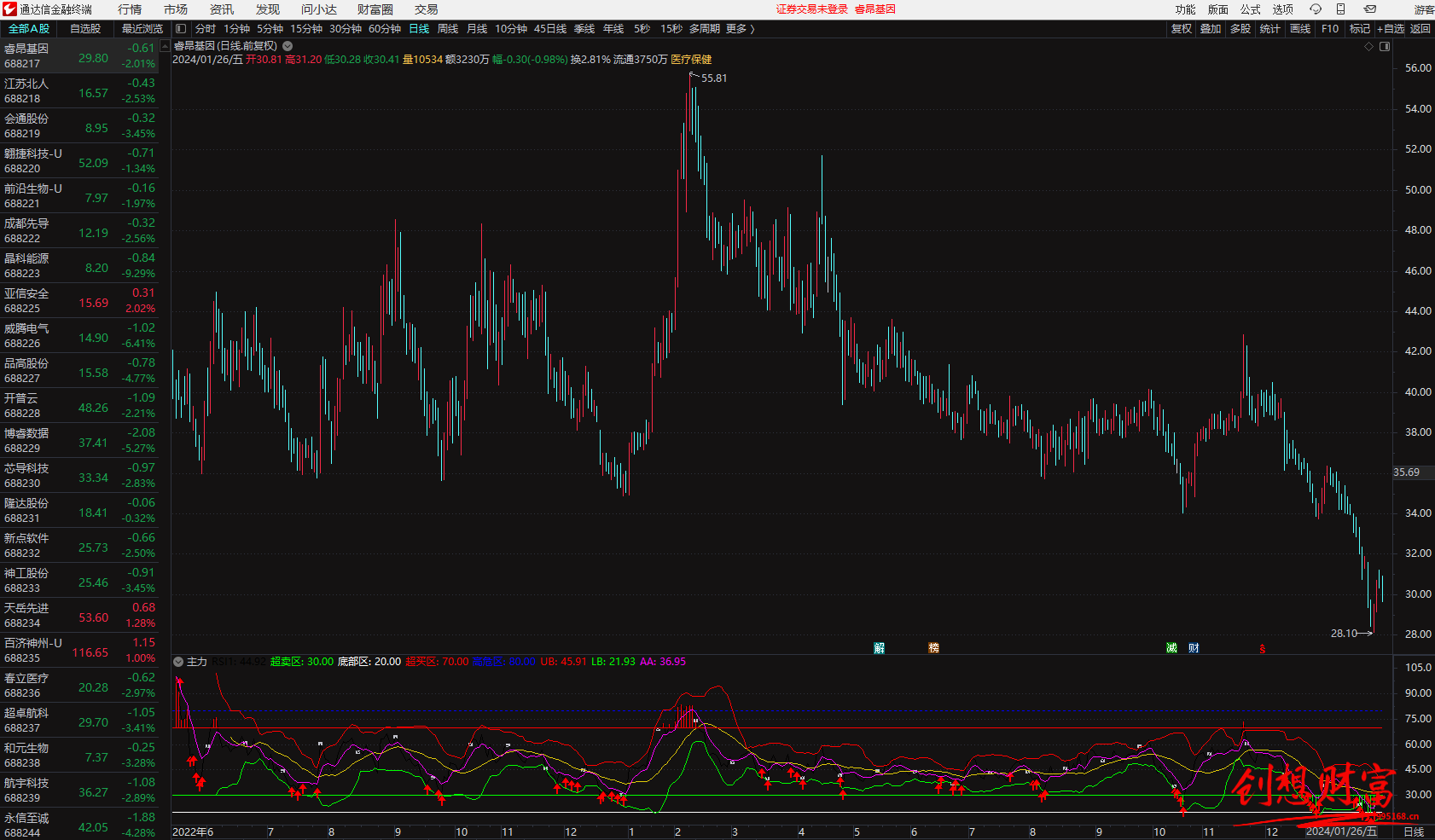This screenshot has height=840, width=1435.
Task: Select the 45日线 period
Action: (x=550, y=29)
